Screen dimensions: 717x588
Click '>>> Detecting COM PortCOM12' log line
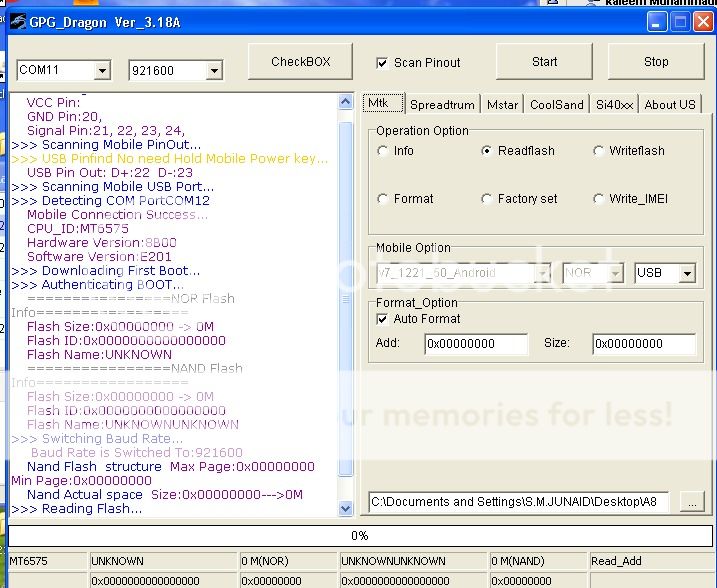[111, 201]
